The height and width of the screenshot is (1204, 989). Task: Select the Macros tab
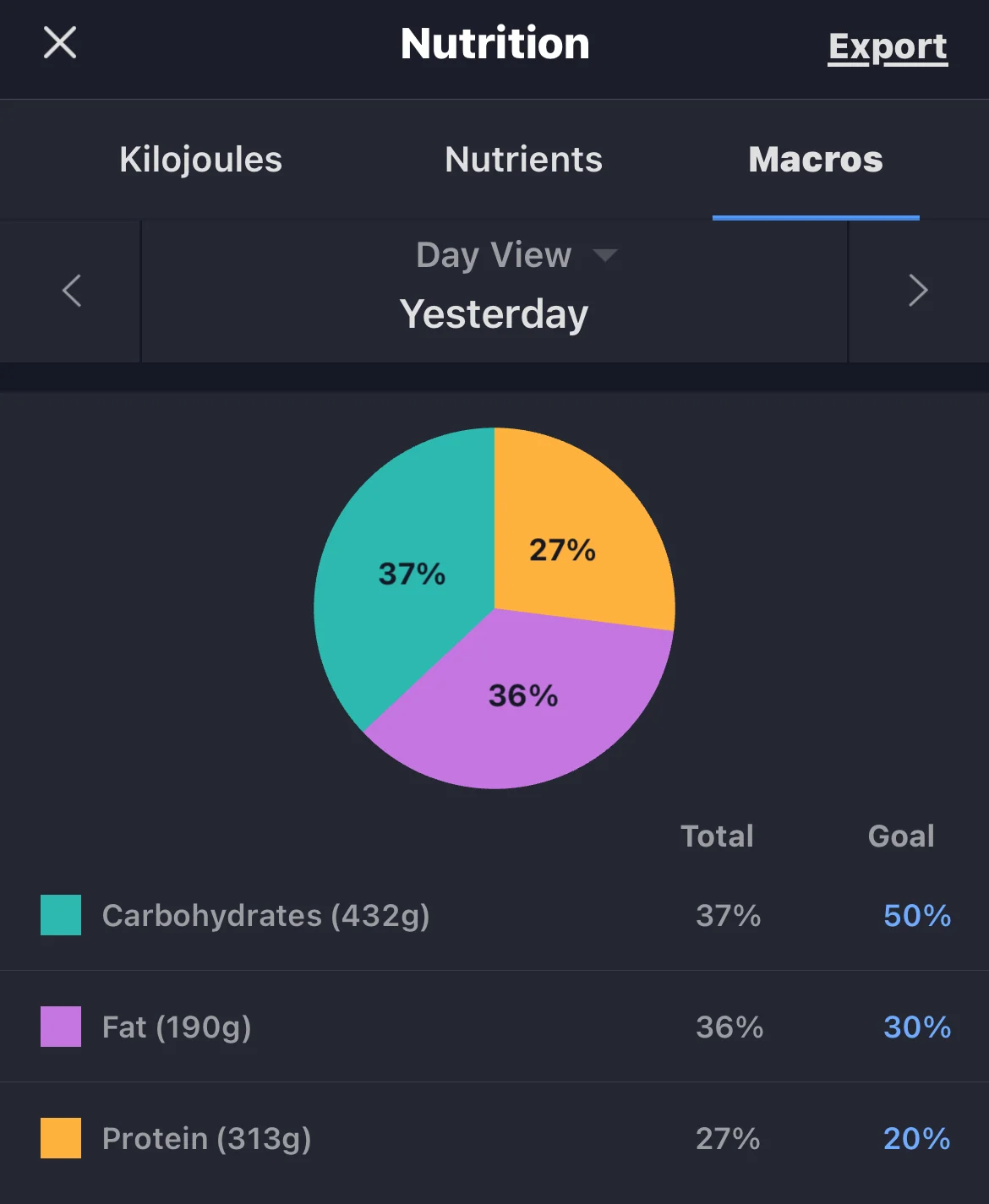point(815,160)
